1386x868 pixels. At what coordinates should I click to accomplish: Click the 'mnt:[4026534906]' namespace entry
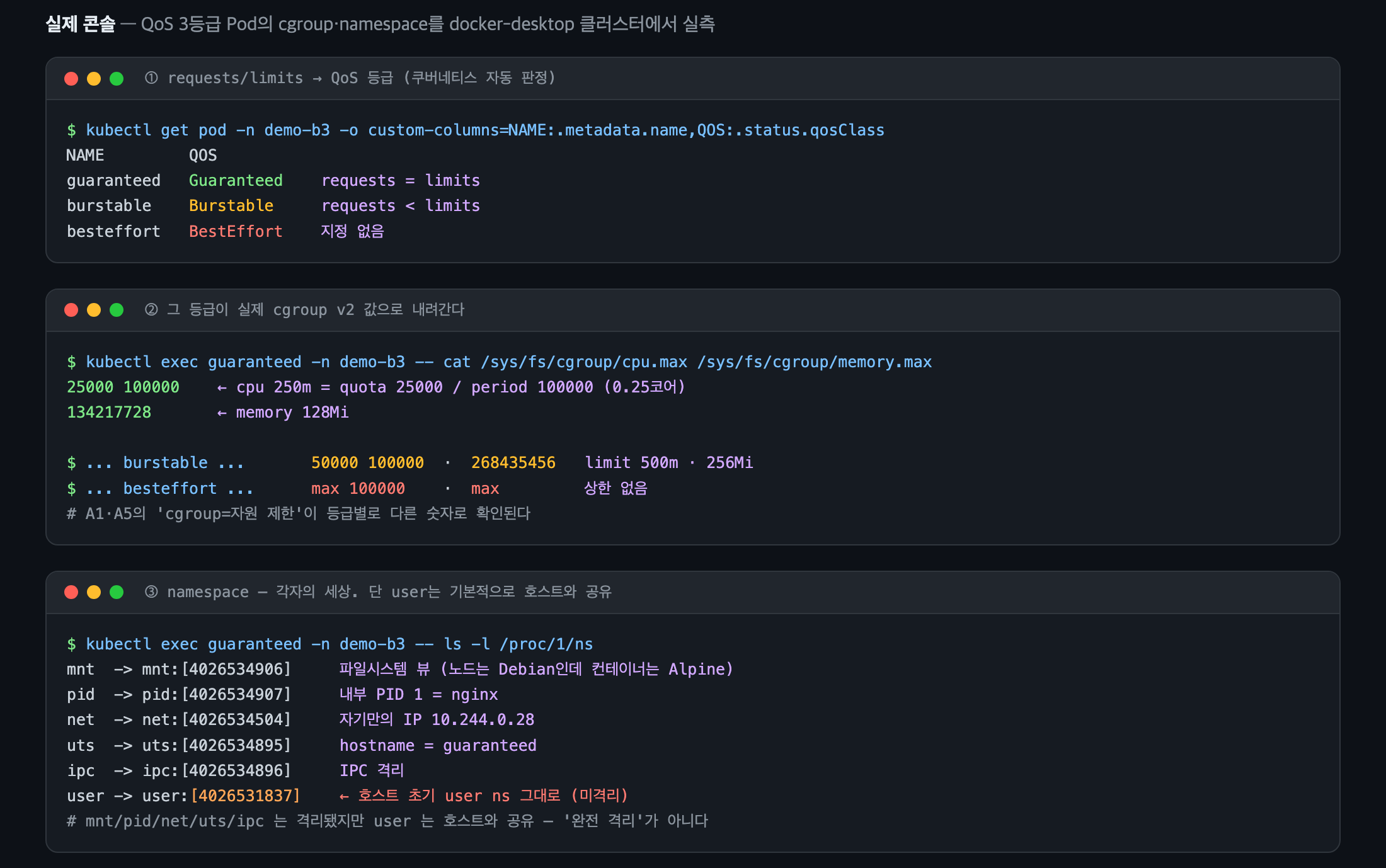217,670
